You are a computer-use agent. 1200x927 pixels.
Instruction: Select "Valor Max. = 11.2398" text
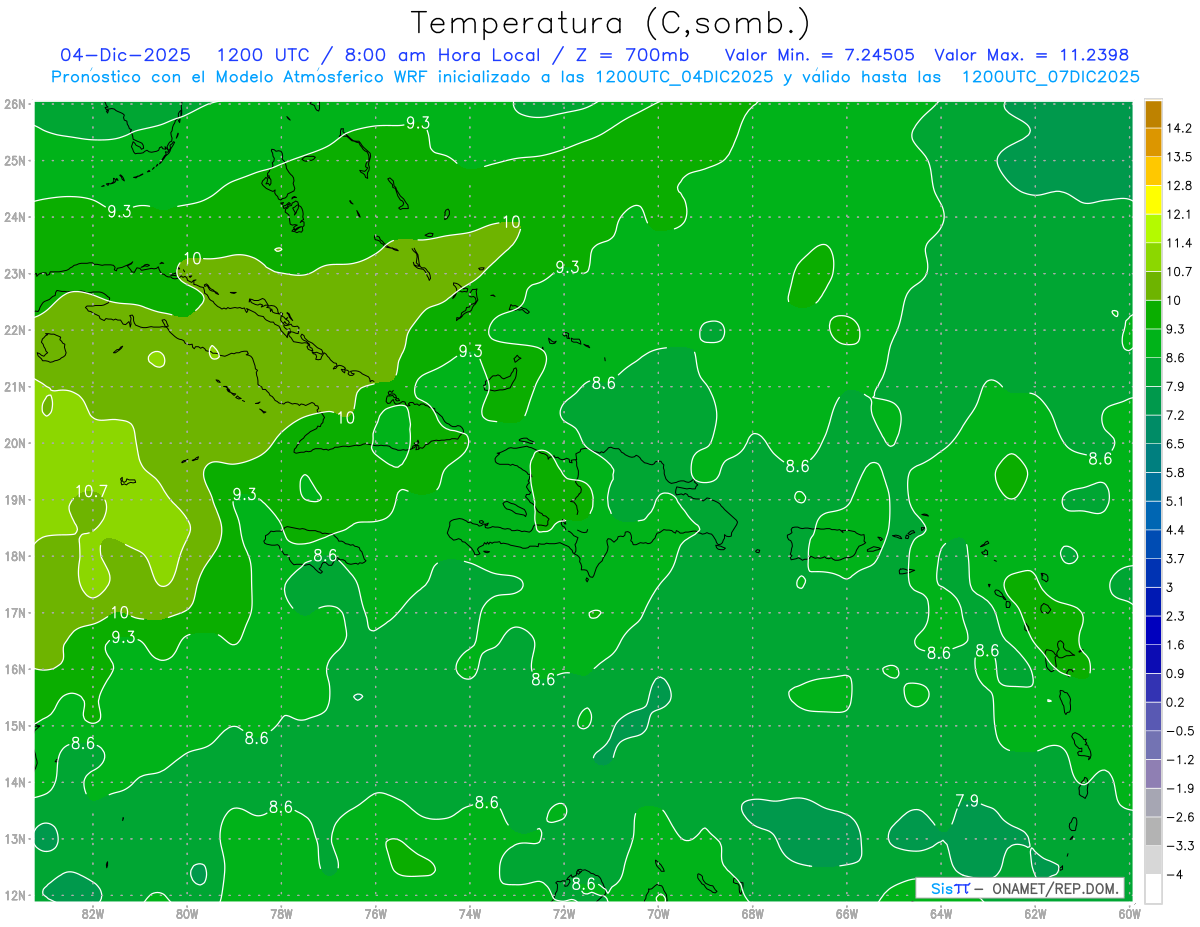pos(1034,55)
